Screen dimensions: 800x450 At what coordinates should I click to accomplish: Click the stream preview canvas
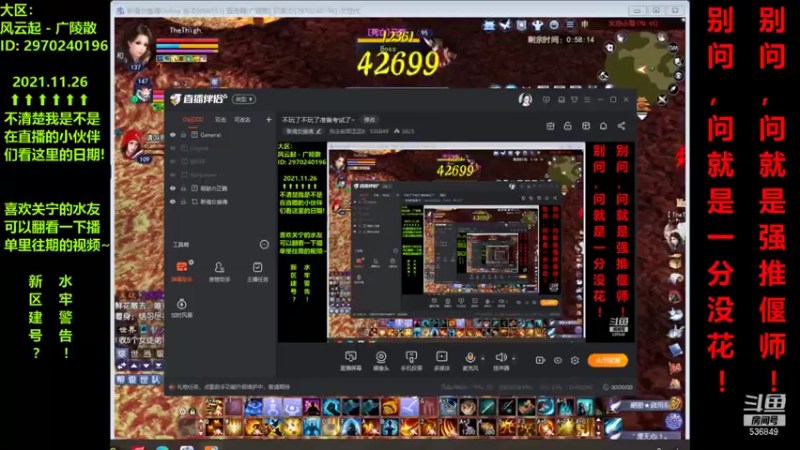click(456, 242)
